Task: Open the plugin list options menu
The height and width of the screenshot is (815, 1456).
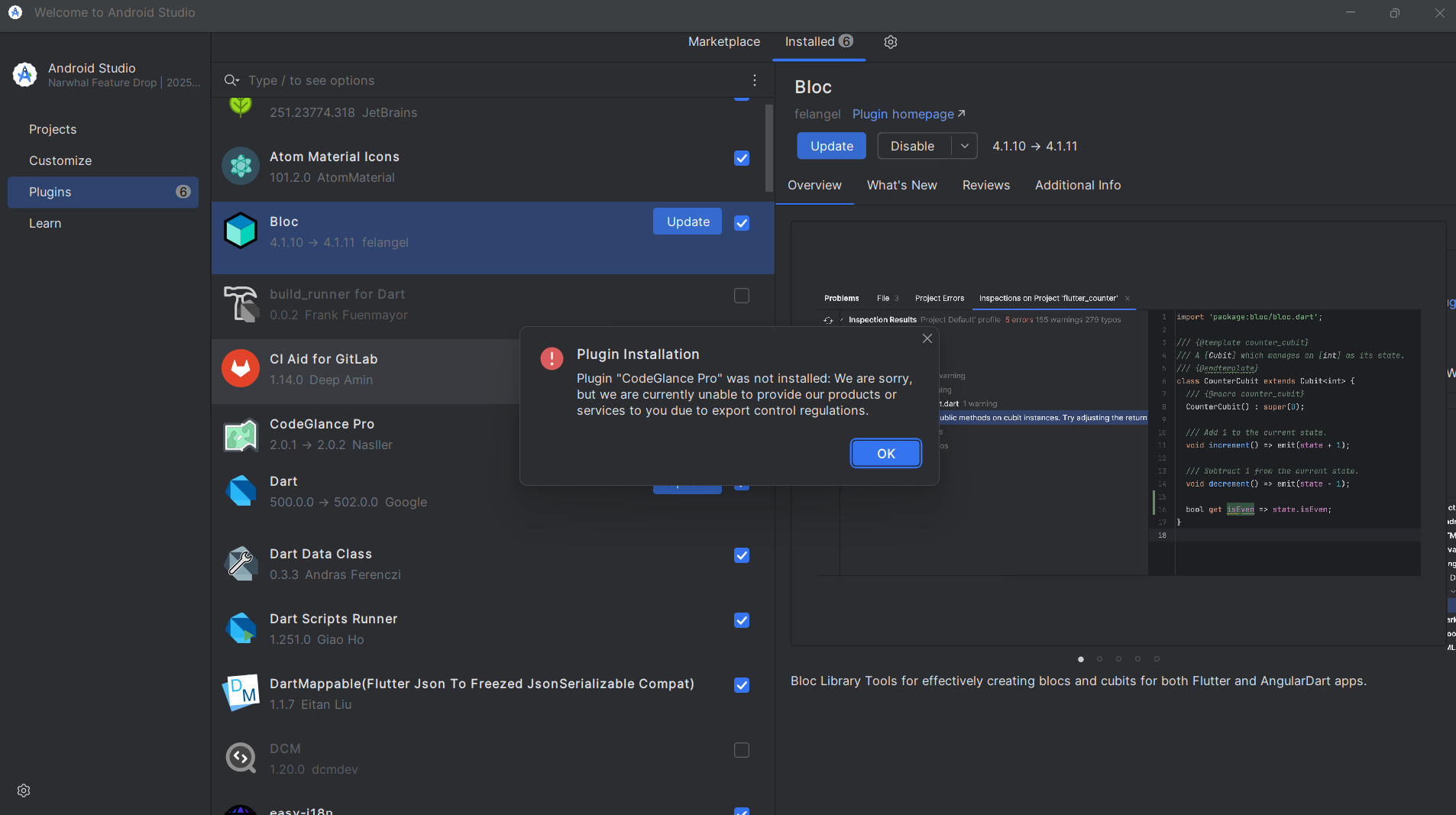Action: 754,80
